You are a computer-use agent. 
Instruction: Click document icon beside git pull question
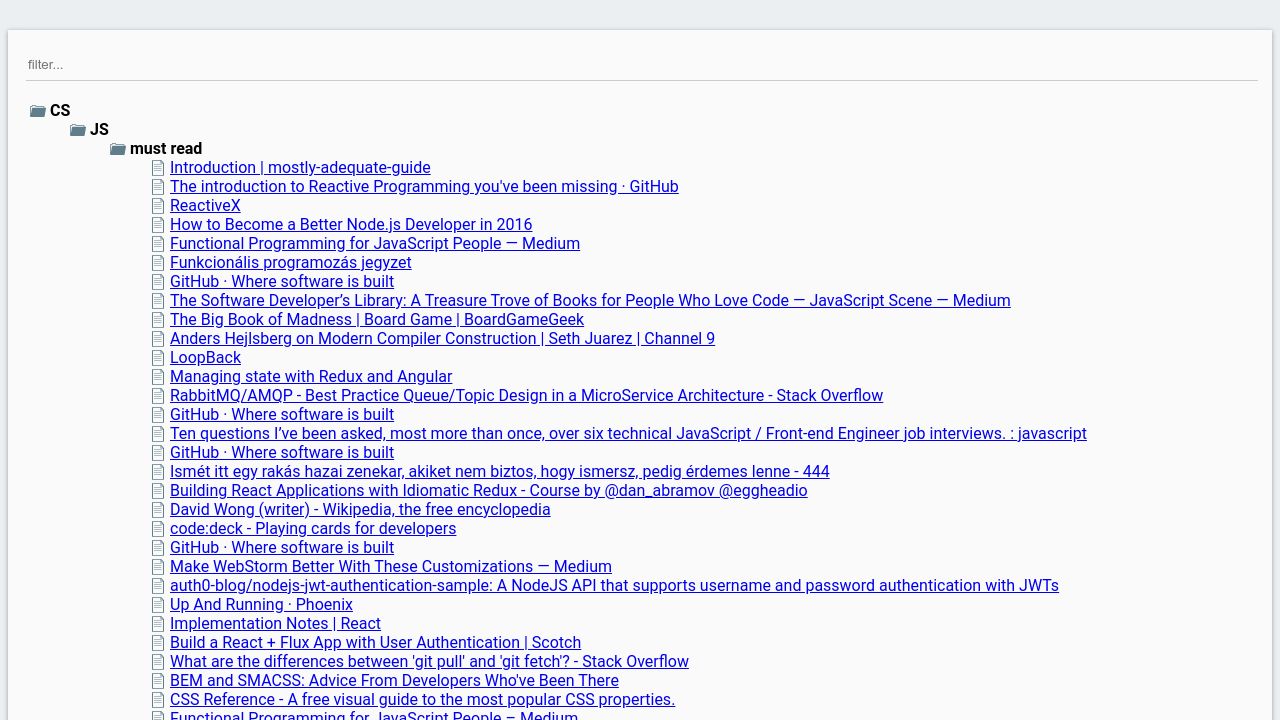coord(158,662)
